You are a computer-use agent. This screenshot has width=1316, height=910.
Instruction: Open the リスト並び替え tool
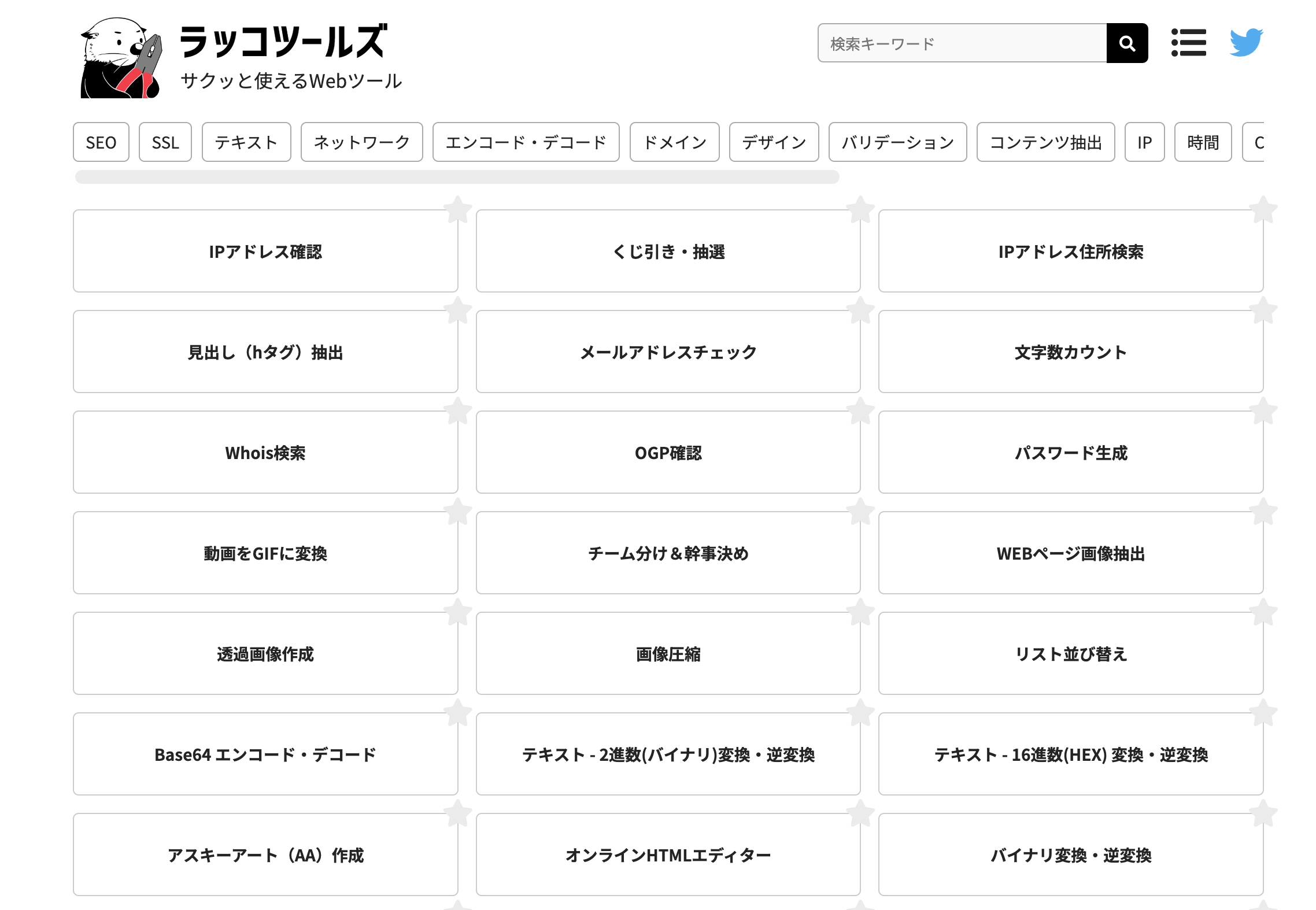pos(1071,654)
